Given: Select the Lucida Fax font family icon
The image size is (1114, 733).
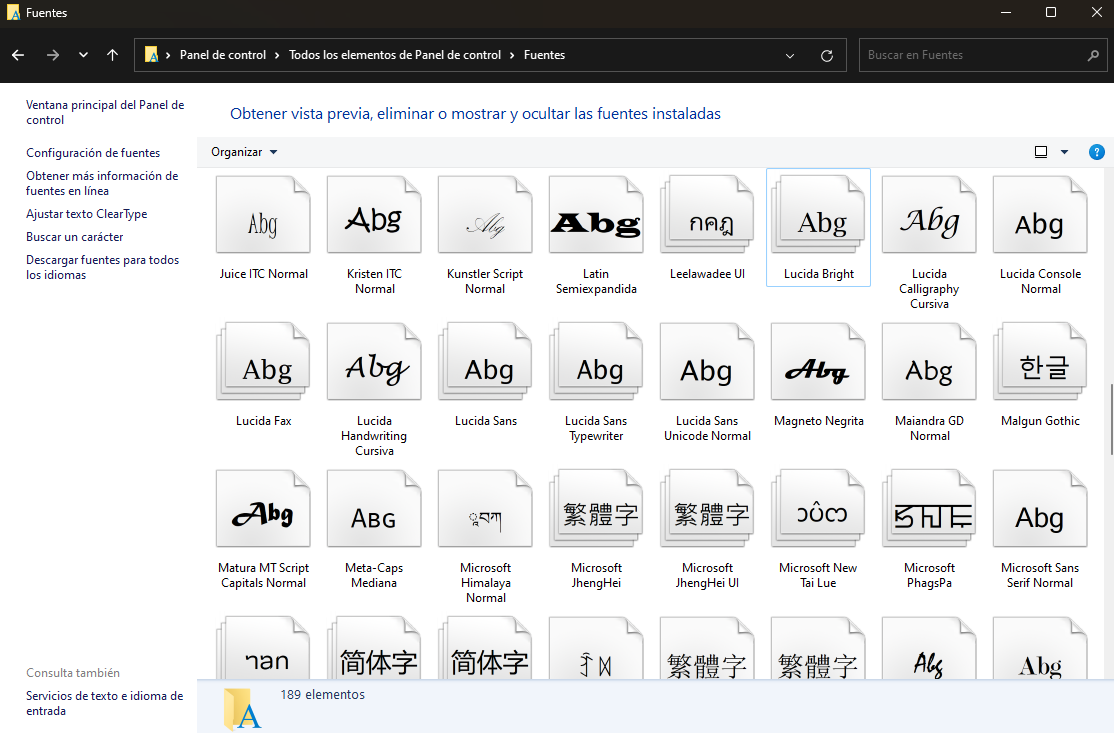Looking at the screenshot, I should pyautogui.click(x=264, y=362).
